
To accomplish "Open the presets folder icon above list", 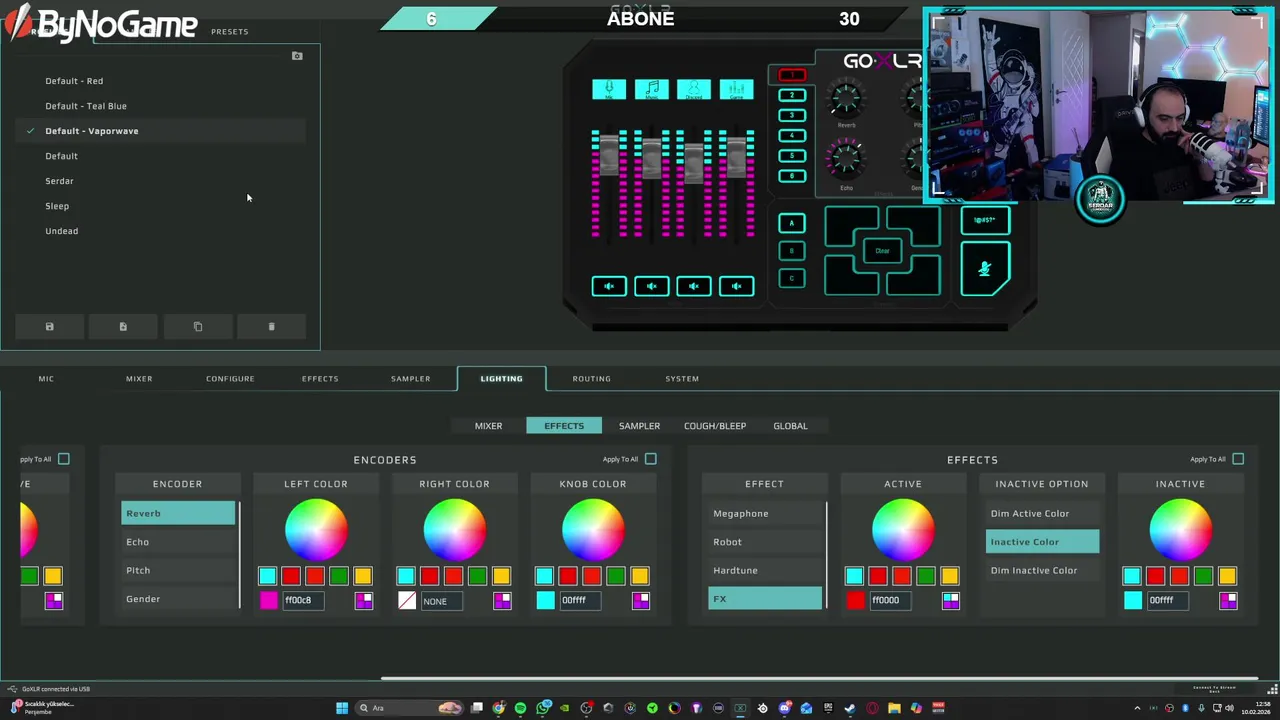I will [297, 56].
